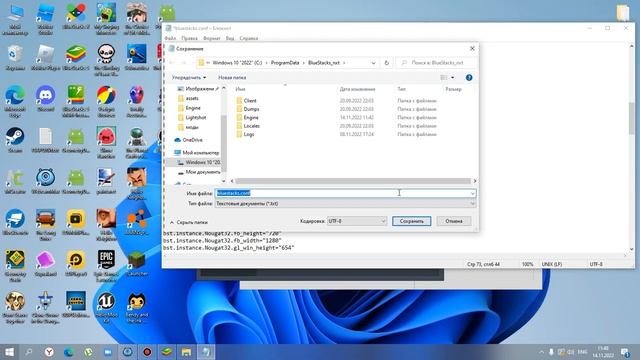
Task: Click the Сохранить button
Action: pos(411,221)
